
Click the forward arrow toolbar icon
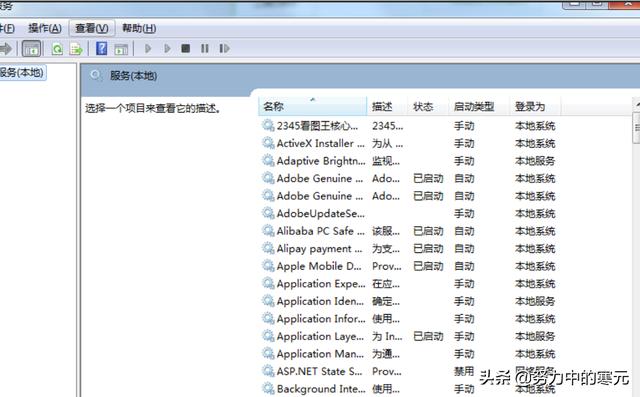5,49
